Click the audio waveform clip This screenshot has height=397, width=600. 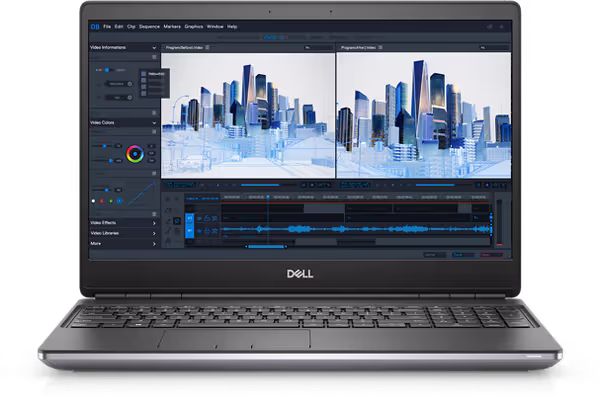[356, 229]
